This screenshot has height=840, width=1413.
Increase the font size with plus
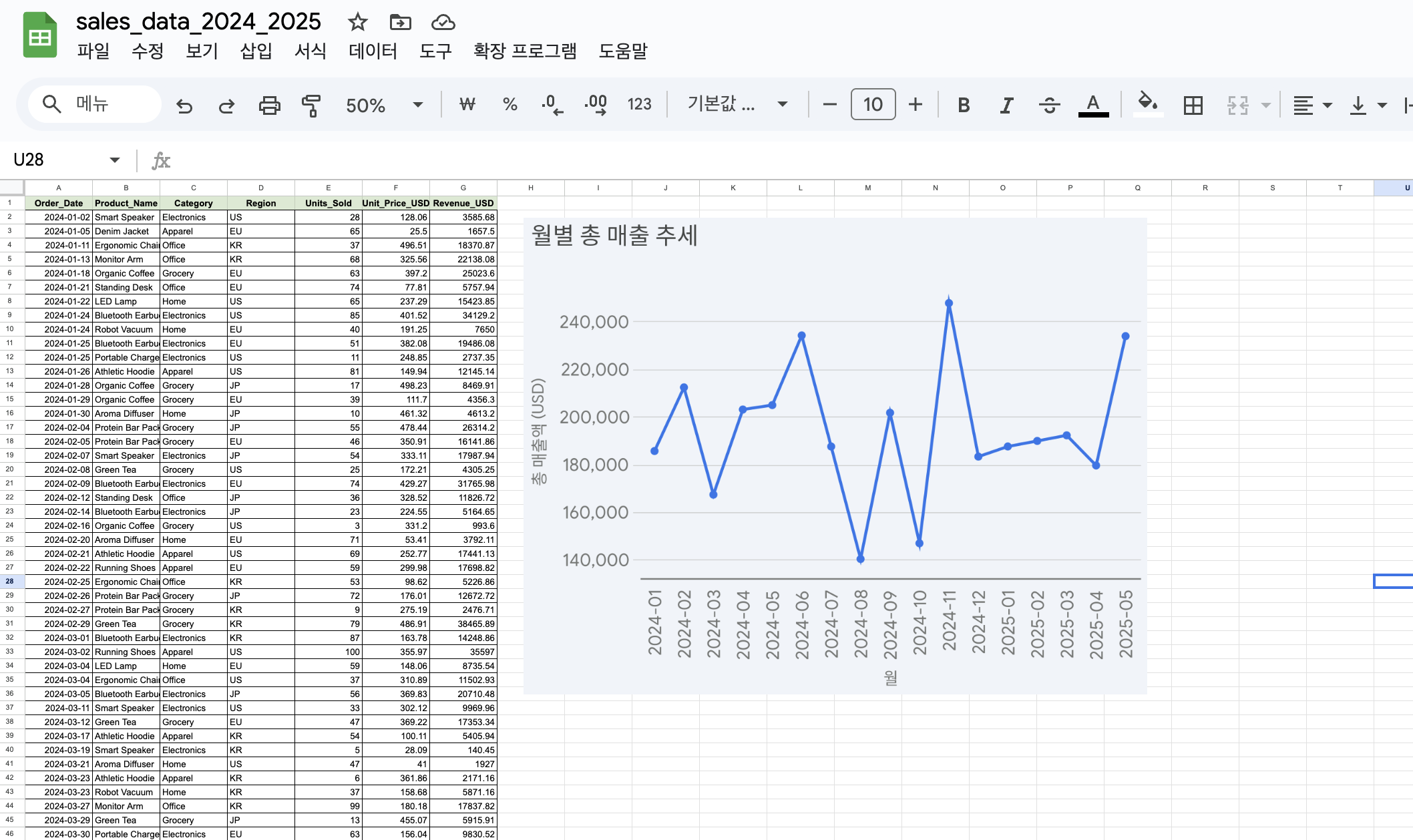[x=916, y=104]
